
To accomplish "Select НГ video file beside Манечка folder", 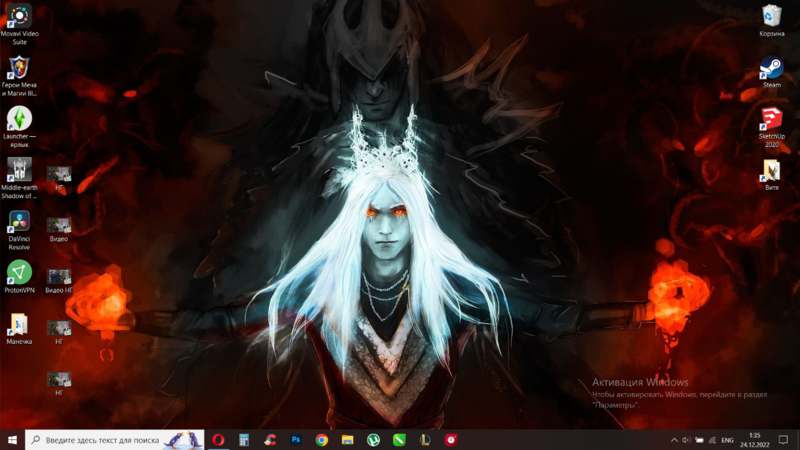I will [x=59, y=332].
